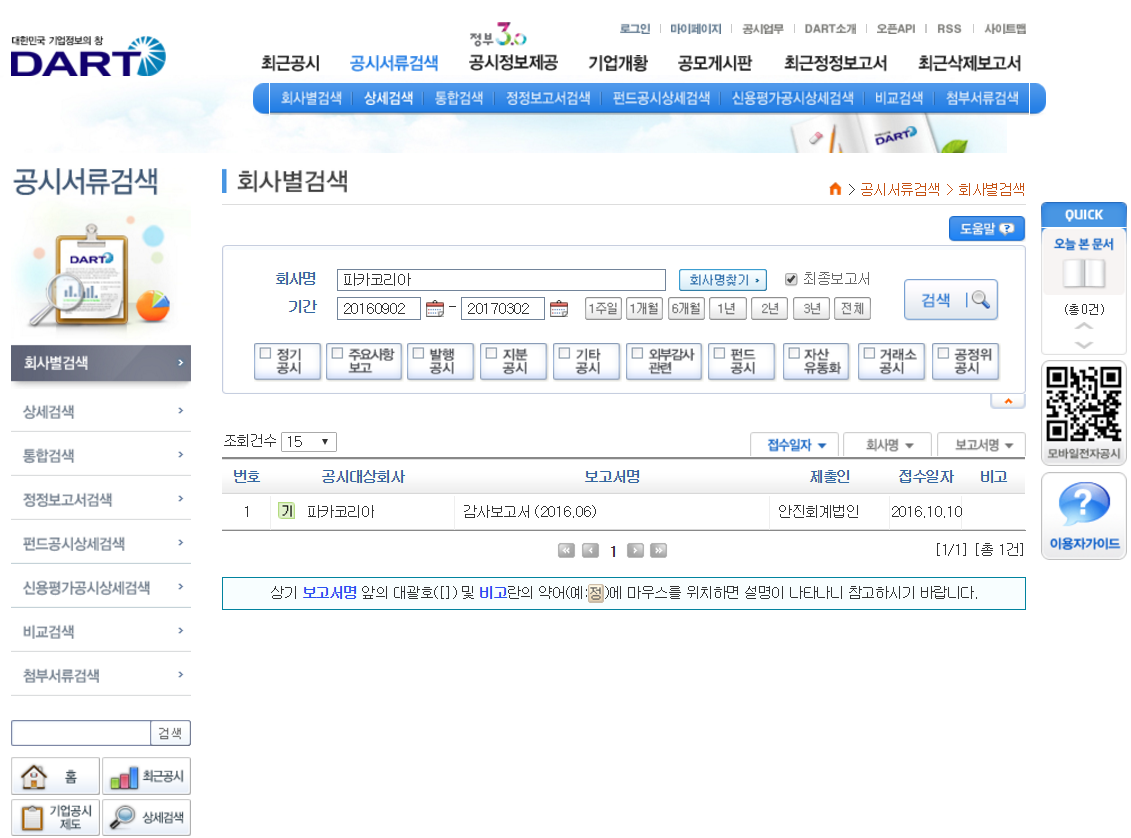Open the 기업개황 top menu

[617, 63]
